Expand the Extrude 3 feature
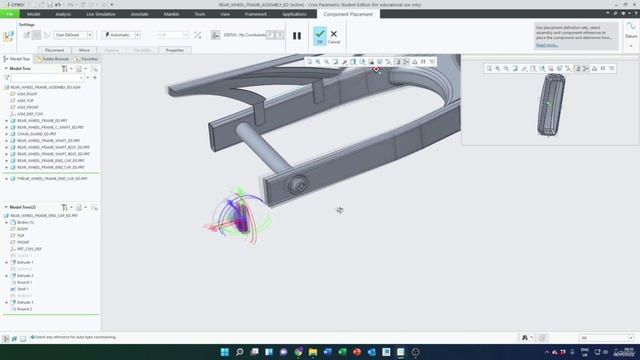Image resolution: width=640 pixels, height=360 pixels. [7, 302]
